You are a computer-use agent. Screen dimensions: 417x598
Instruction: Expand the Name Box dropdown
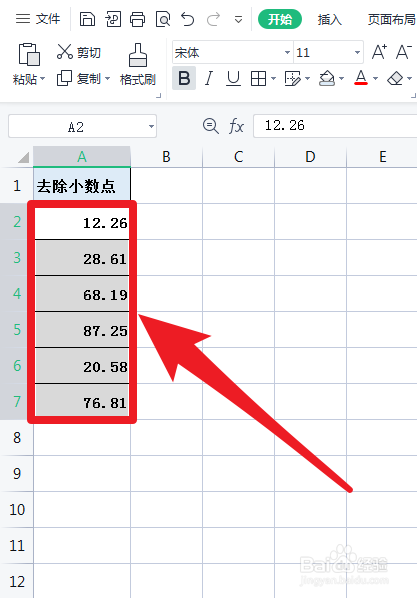(x=151, y=126)
